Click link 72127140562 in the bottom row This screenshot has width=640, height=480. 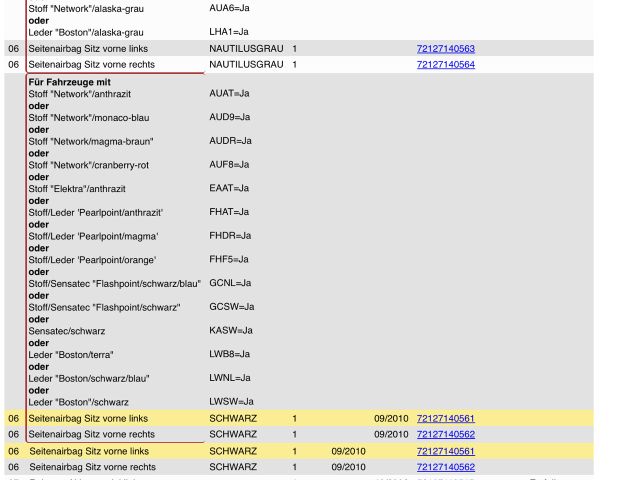coord(445,467)
